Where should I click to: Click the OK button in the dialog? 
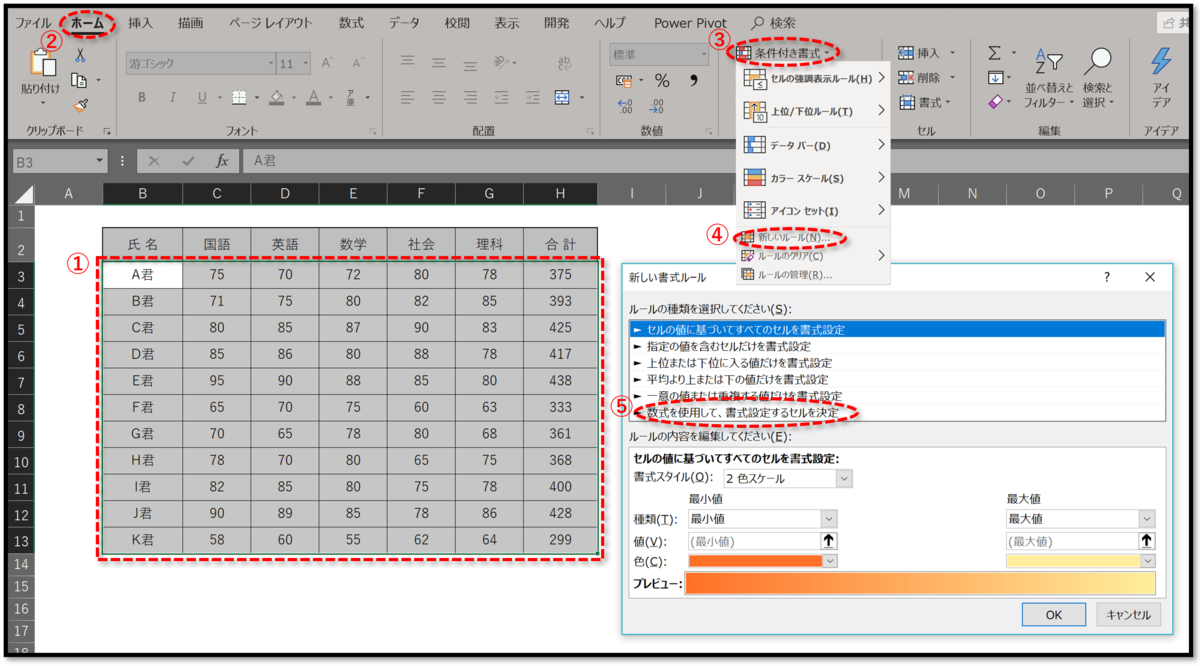(1053, 614)
